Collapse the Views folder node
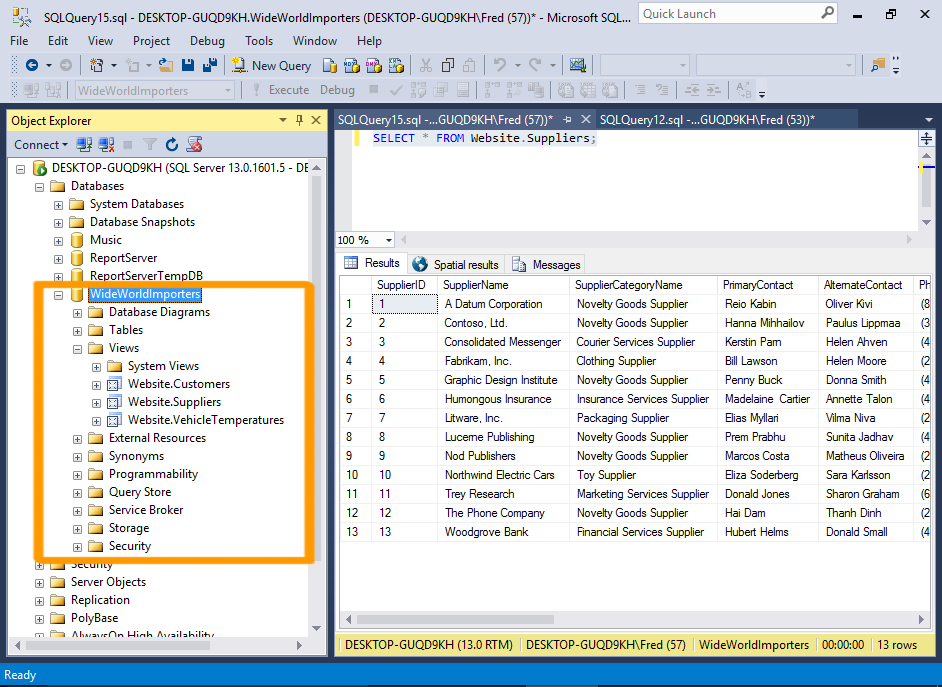 point(77,348)
